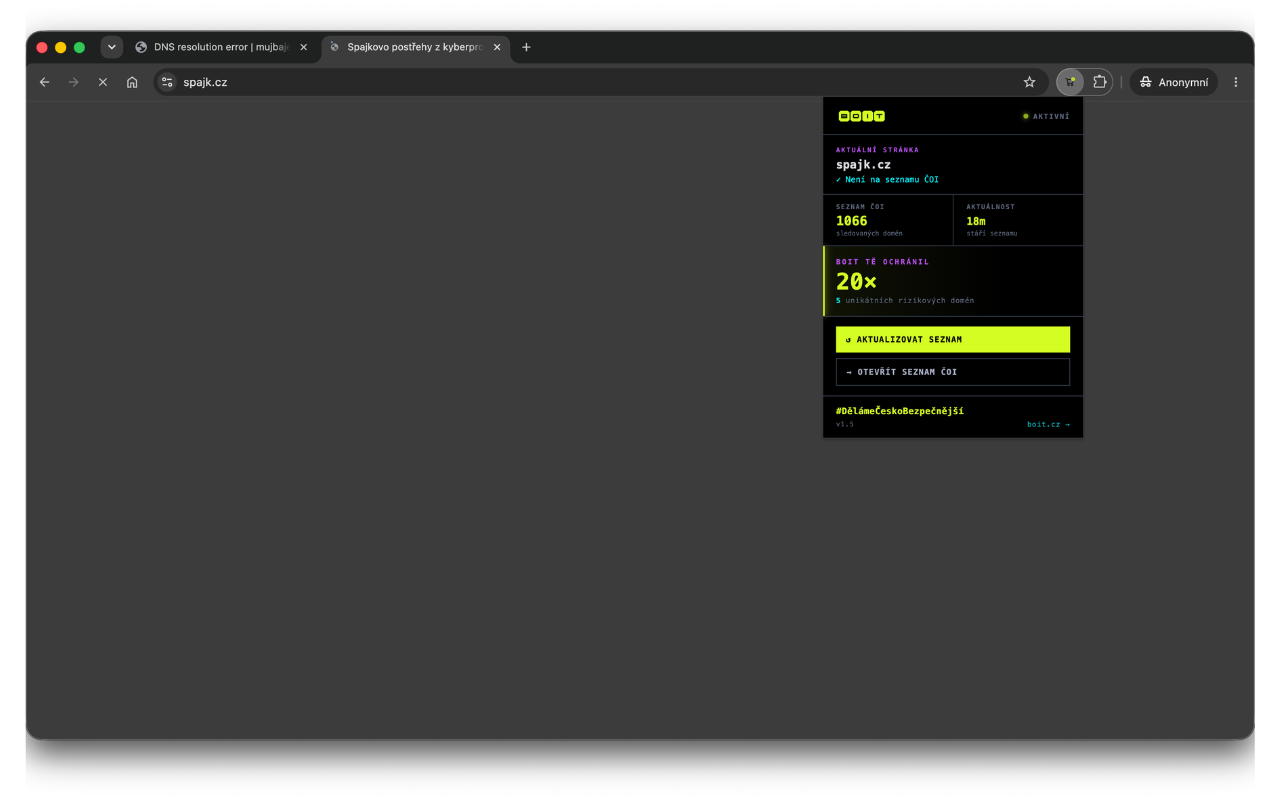Click 'Není na seznamu ČOI' status text
Image resolution: width=1280 pixels, height=800 pixels.
(888, 180)
